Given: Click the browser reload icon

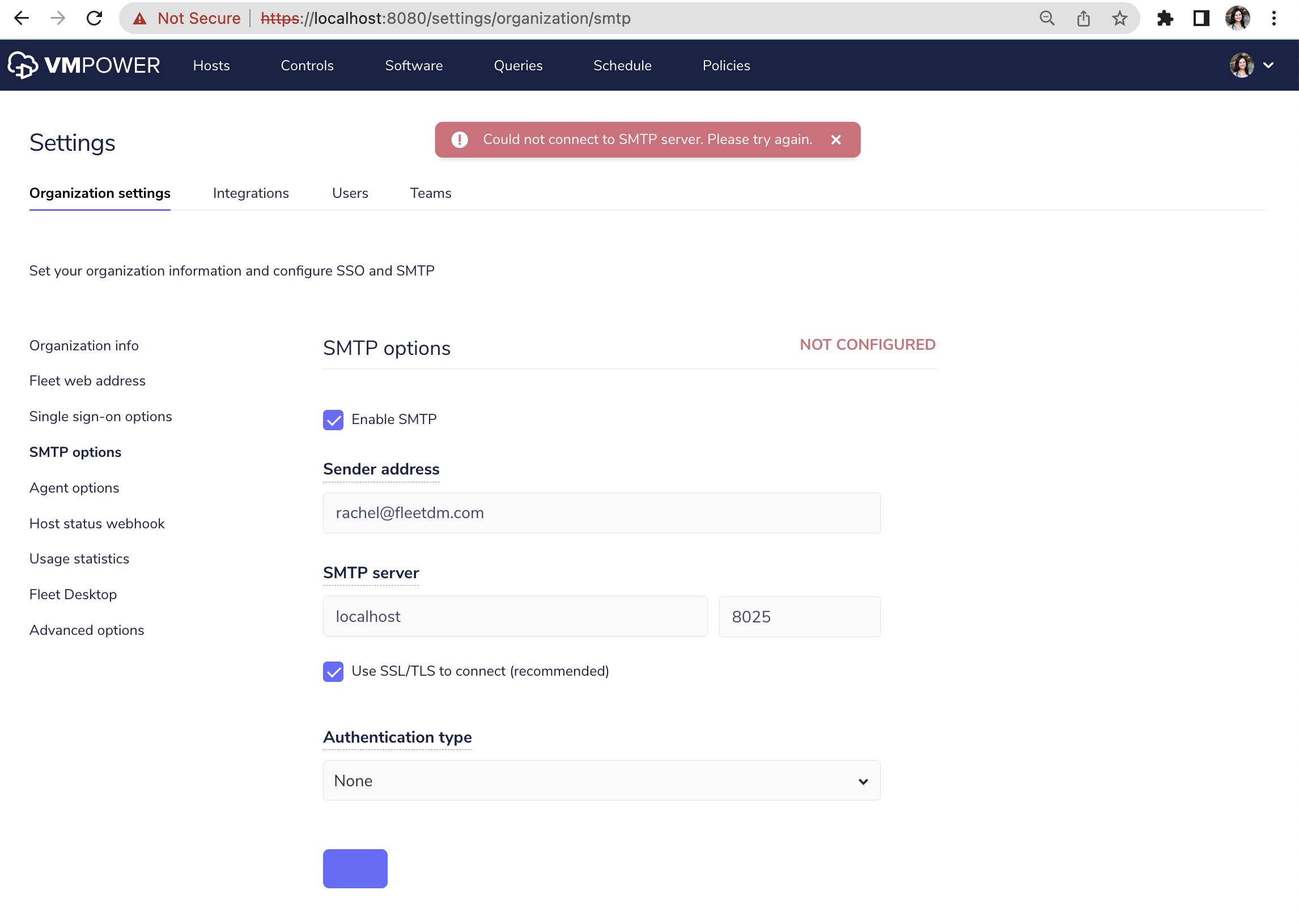Looking at the screenshot, I should [95, 18].
